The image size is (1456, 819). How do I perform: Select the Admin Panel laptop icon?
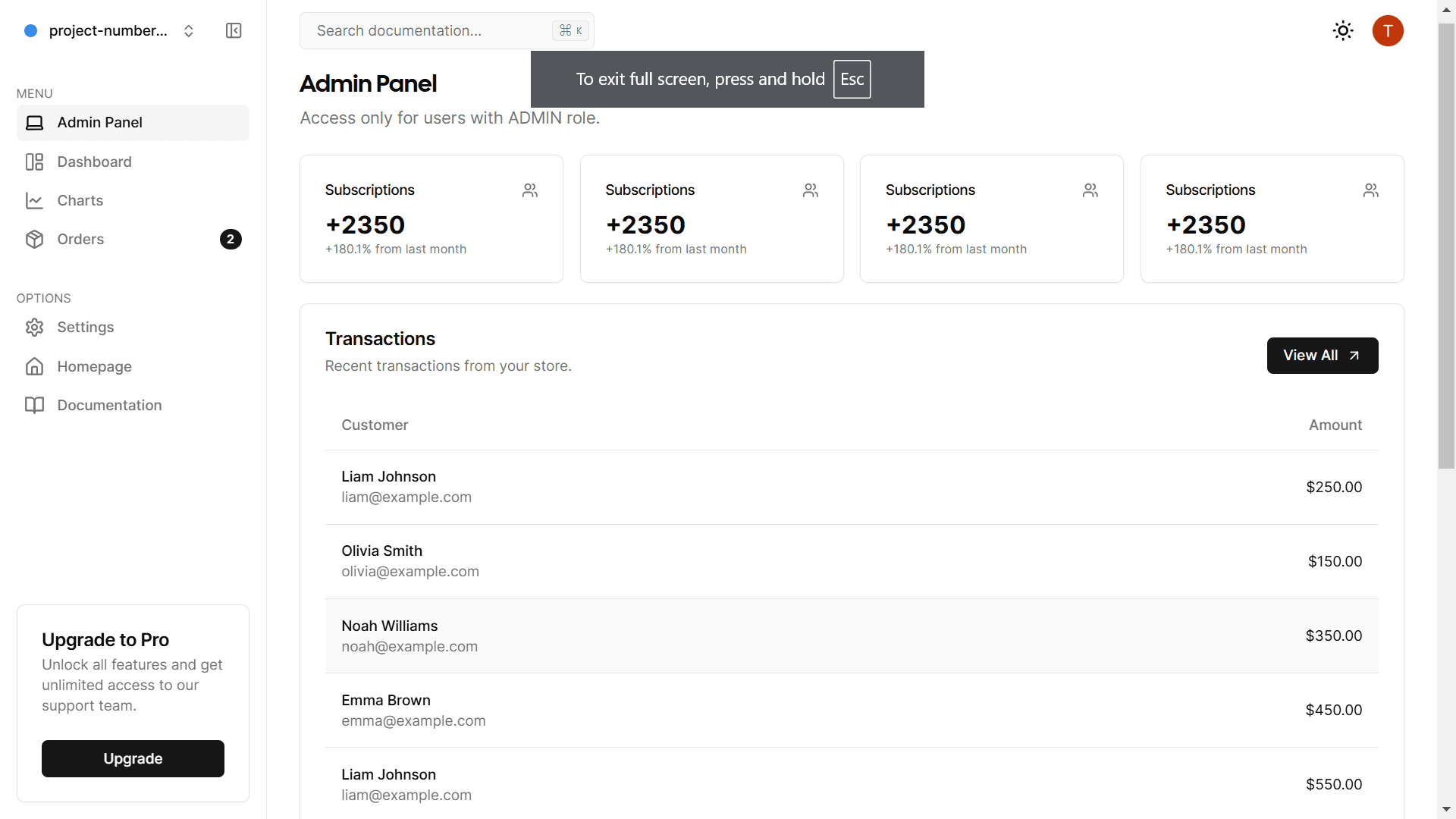tap(34, 122)
